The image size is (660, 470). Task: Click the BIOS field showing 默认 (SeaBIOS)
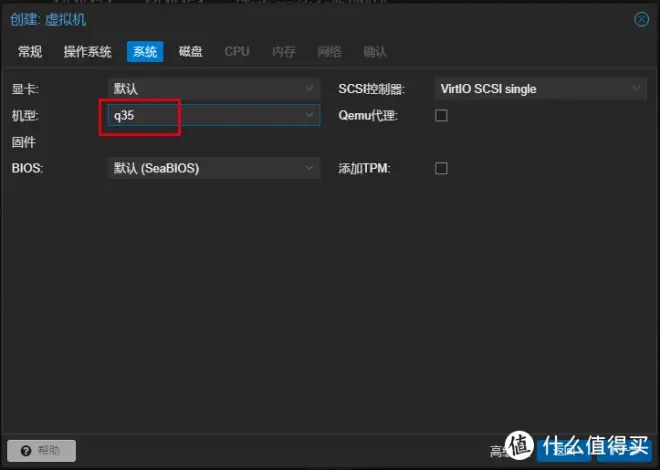(x=214, y=168)
